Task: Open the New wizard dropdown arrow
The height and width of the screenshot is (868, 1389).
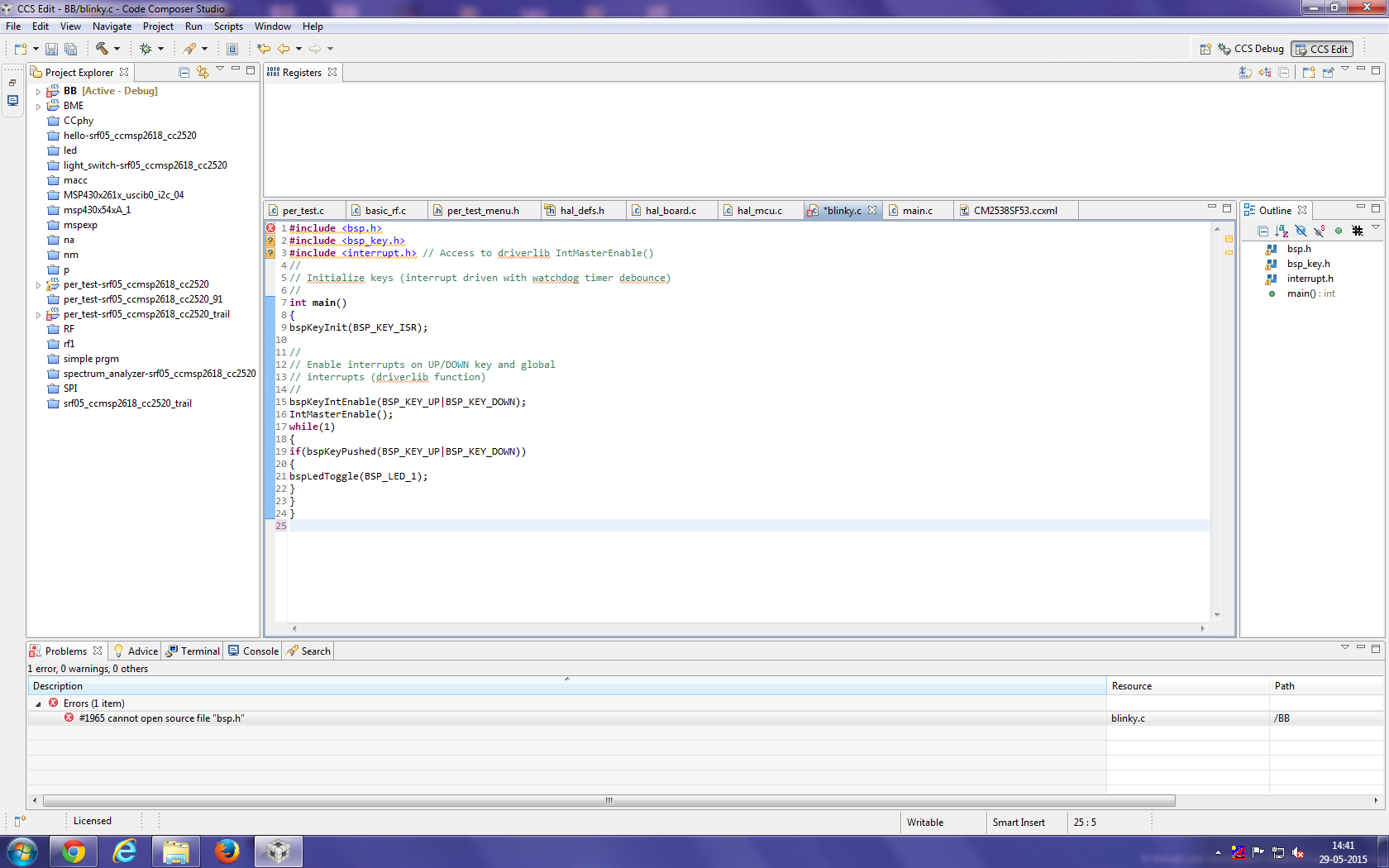Action: 36,49
